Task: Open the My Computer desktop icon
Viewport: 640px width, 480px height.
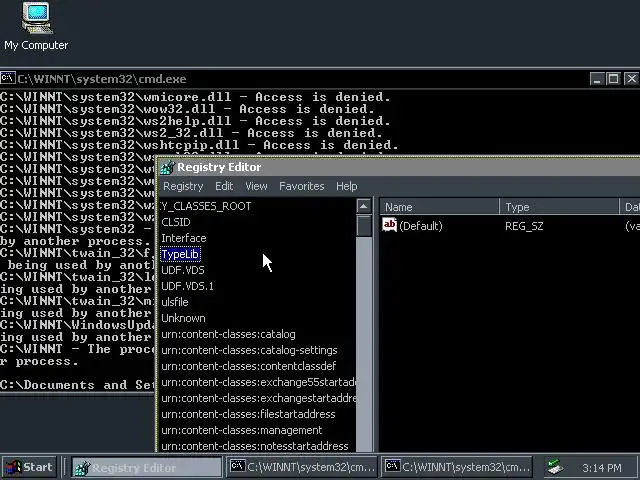Action: coord(36,27)
